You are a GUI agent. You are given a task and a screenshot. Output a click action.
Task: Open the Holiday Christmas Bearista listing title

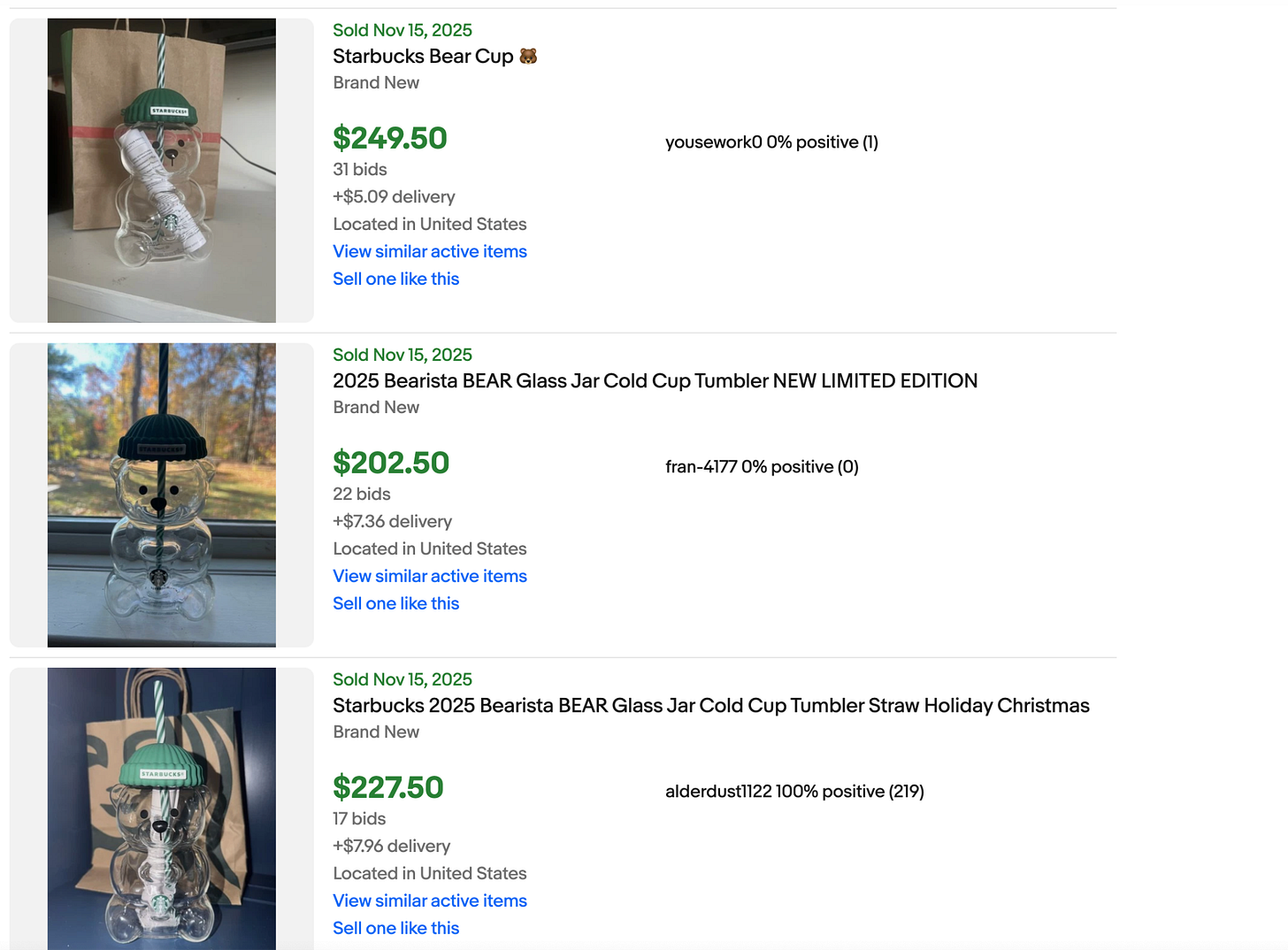coord(710,705)
